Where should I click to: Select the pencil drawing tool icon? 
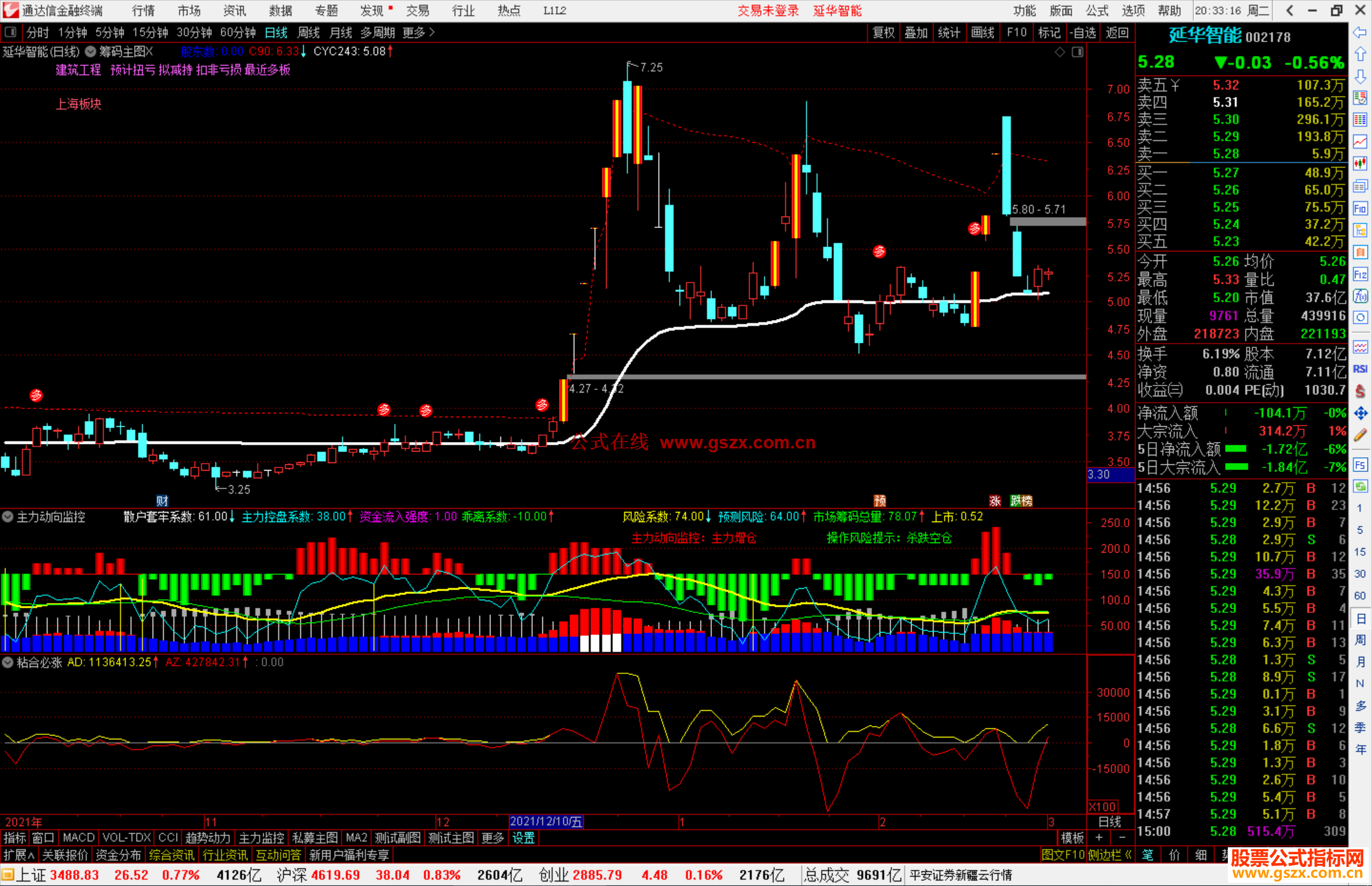[x=1360, y=435]
